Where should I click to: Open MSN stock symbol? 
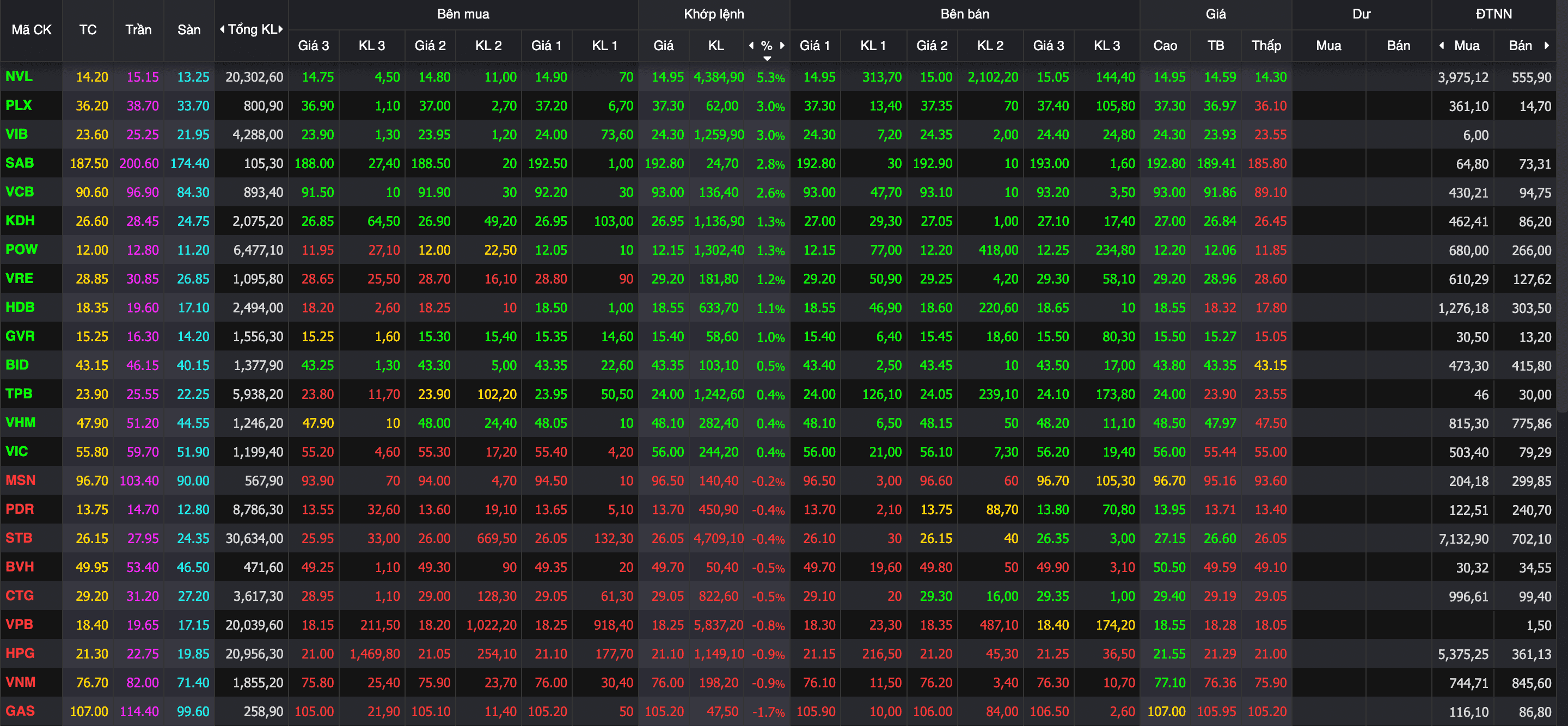pos(20,480)
